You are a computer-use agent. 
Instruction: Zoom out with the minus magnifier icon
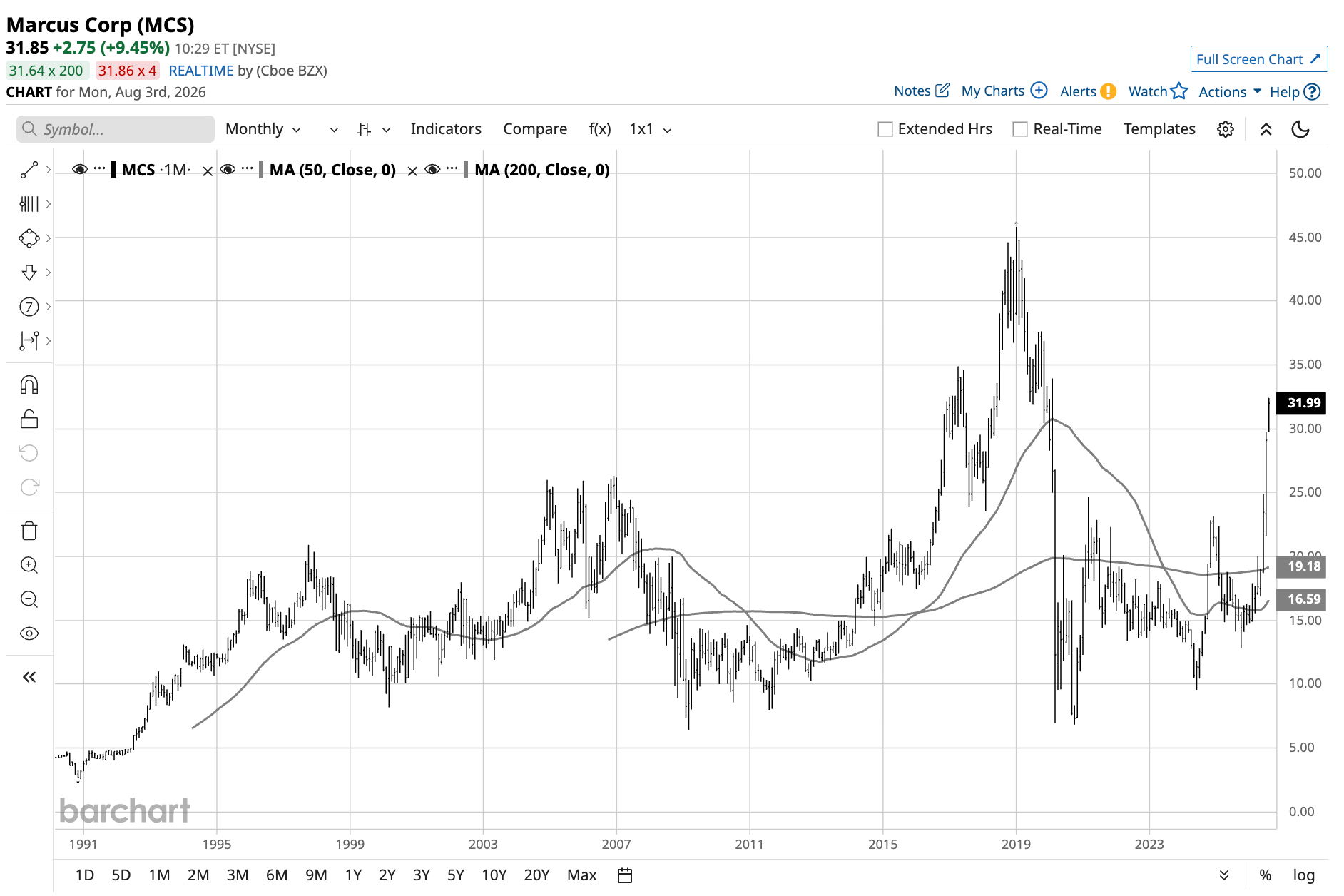(29, 599)
